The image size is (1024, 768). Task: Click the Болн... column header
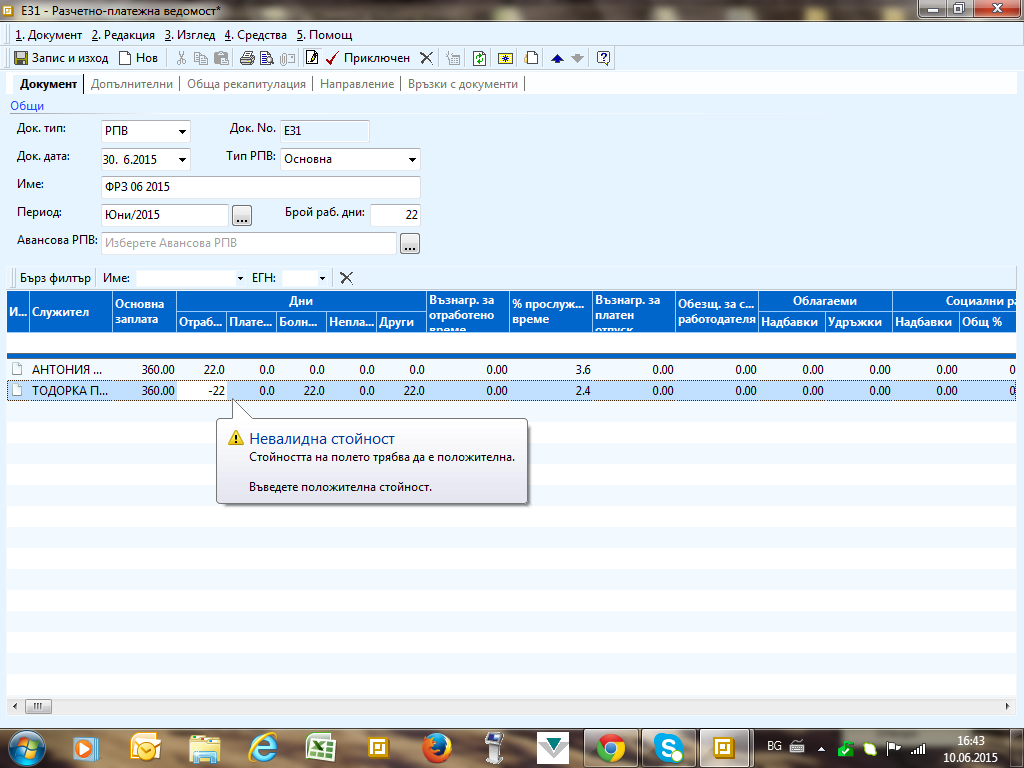(301, 321)
